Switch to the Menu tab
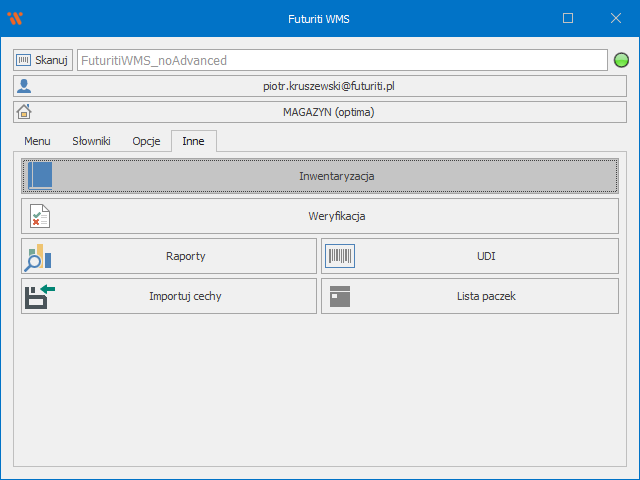Viewport: 640px width, 480px height. (37, 141)
